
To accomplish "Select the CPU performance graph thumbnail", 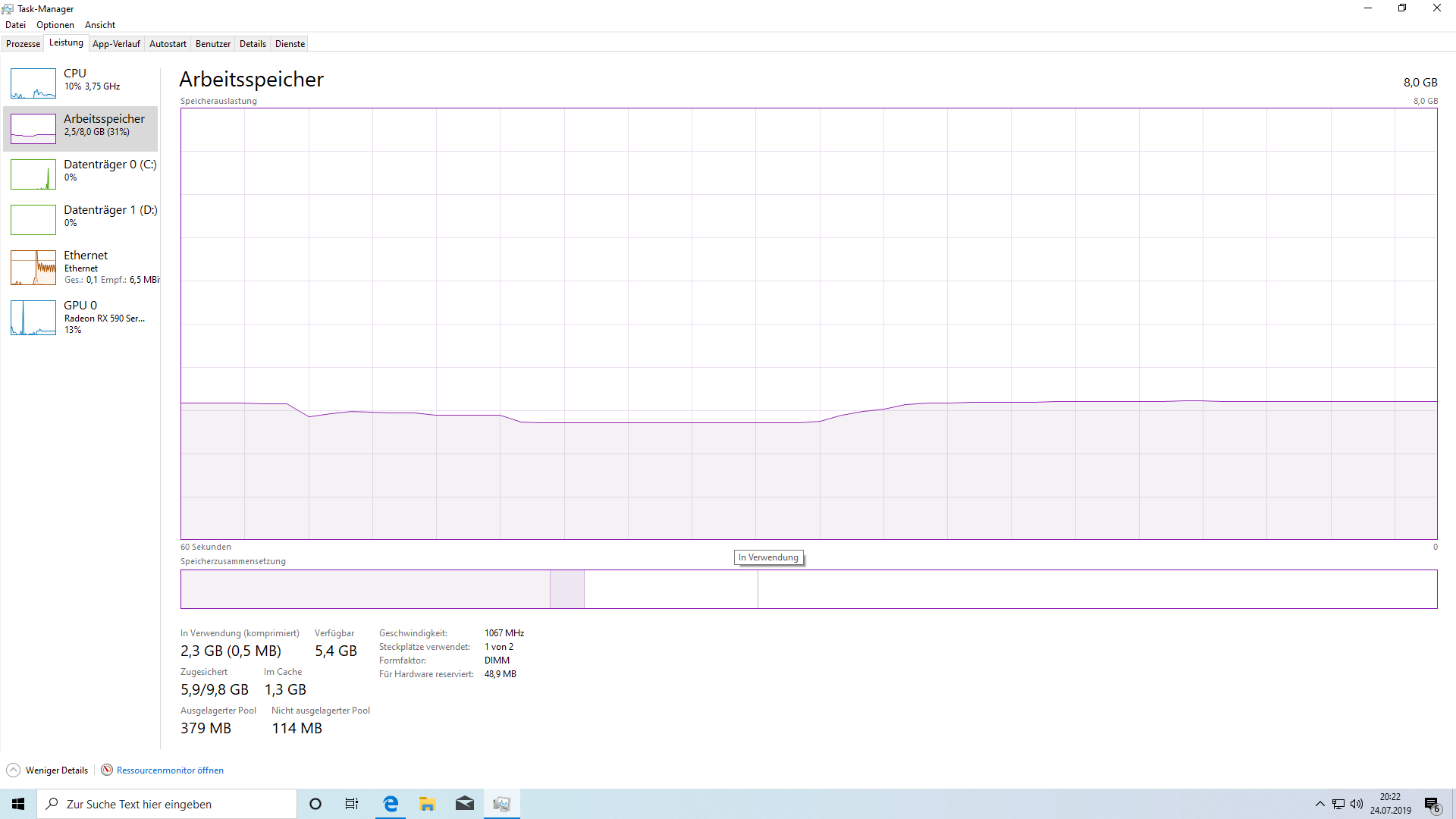I will click(x=33, y=83).
